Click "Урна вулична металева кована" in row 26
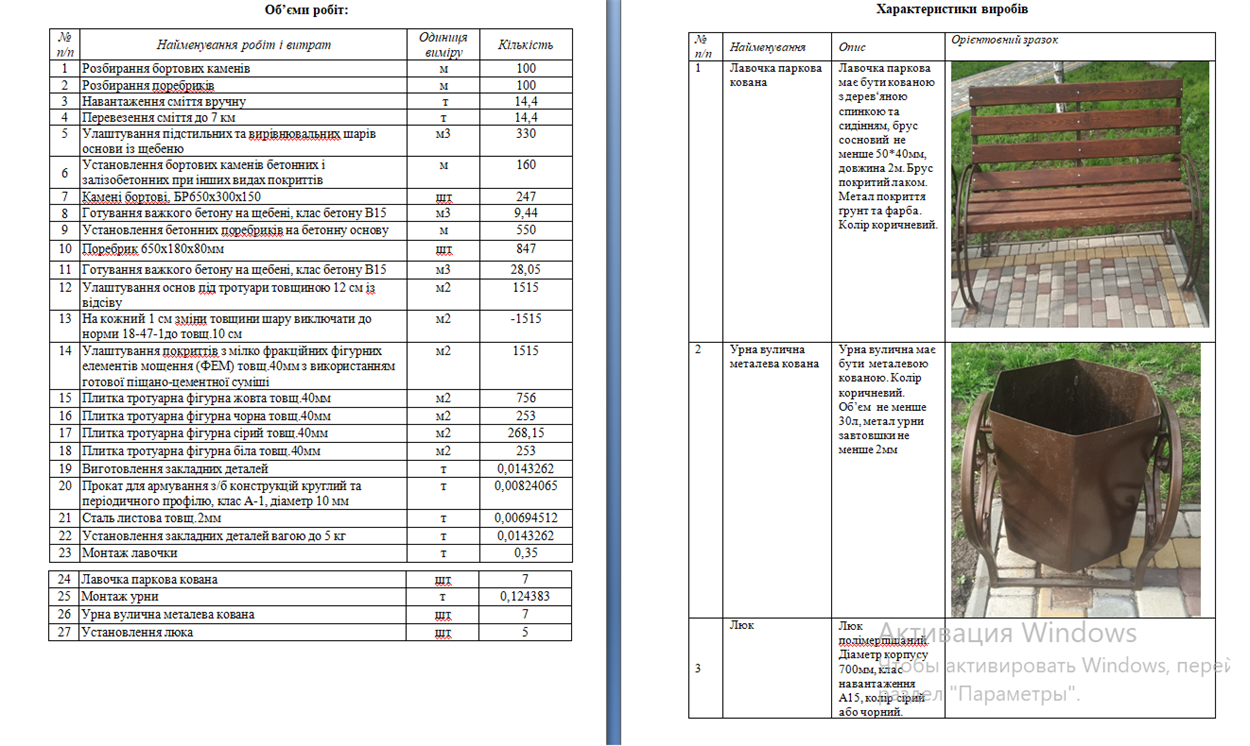 (x=168, y=614)
